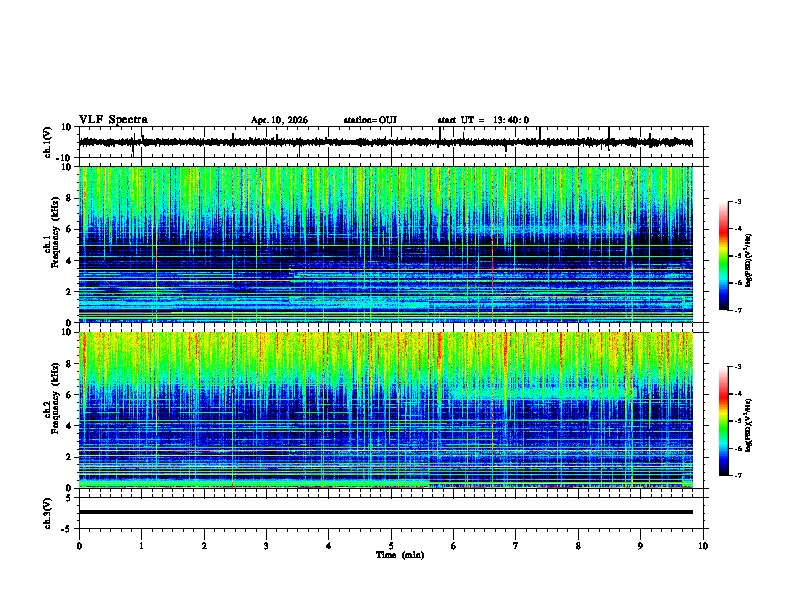Click the "Time (min)" axis label
Image resolution: width=792 pixels, height=612 pixels.
400,555
